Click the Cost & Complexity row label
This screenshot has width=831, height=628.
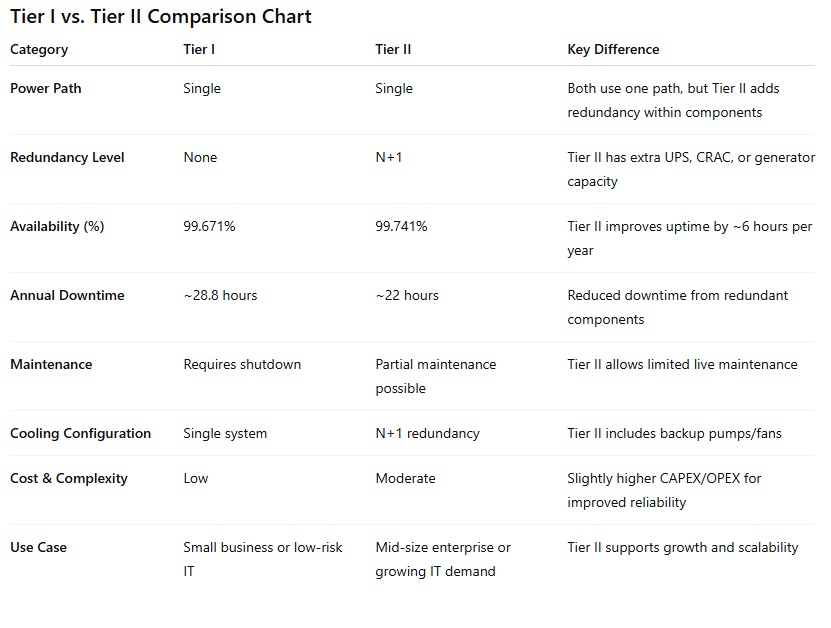point(69,478)
